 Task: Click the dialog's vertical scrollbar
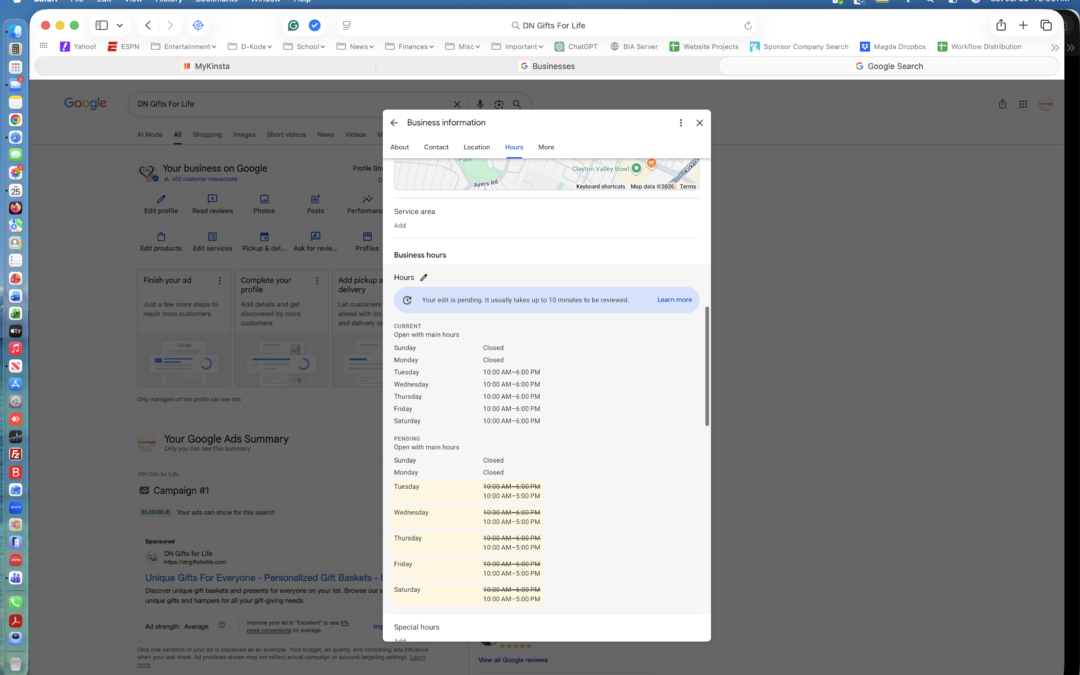[707, 366]
